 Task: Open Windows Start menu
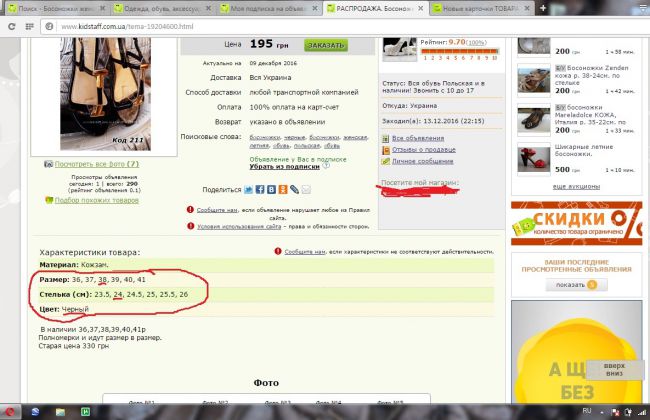[x=10, y=411]
